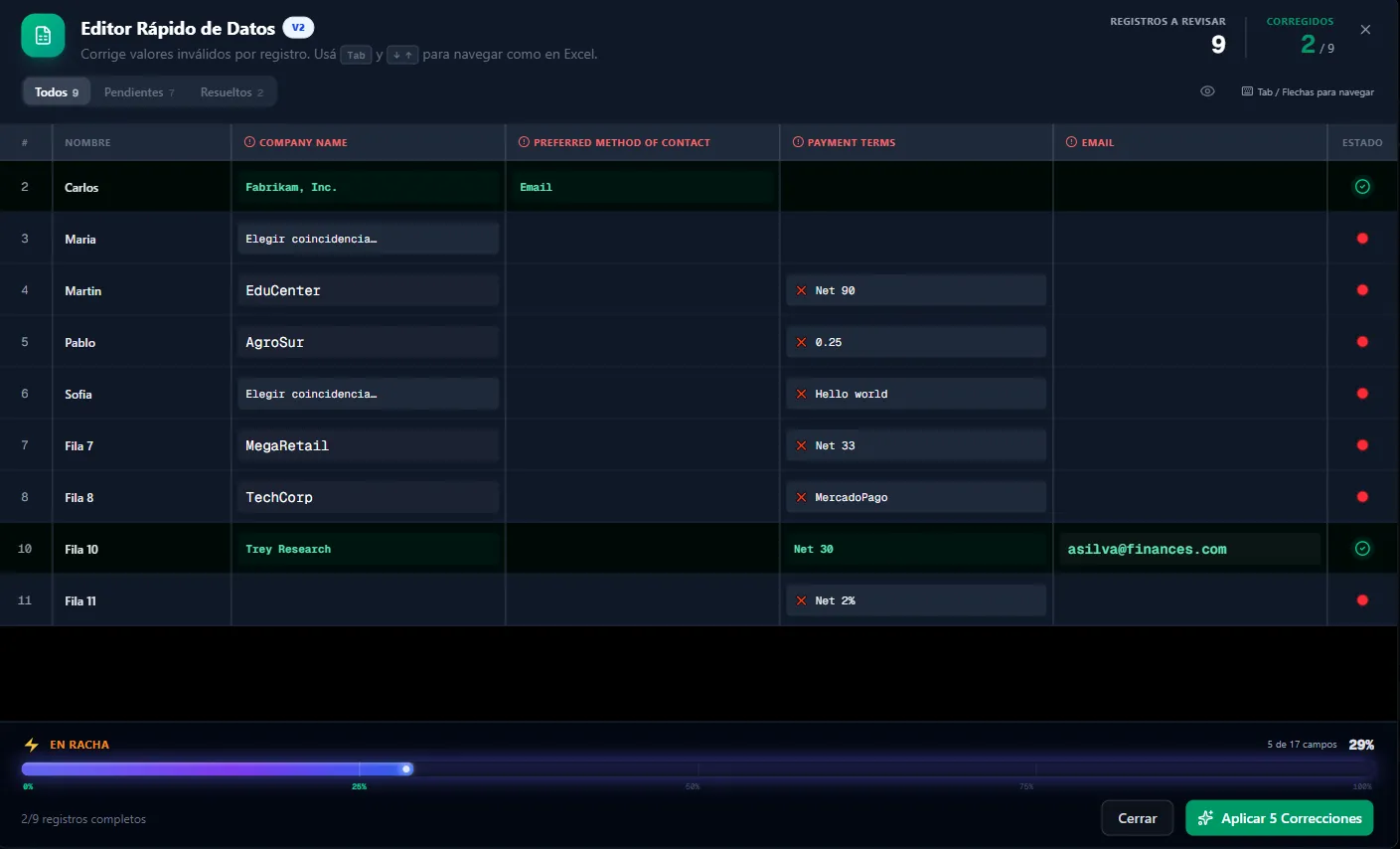Click the warning icon in Email header
Image resolution: width=1400 pixels, height=849 pixels.
pos(1071,142)
